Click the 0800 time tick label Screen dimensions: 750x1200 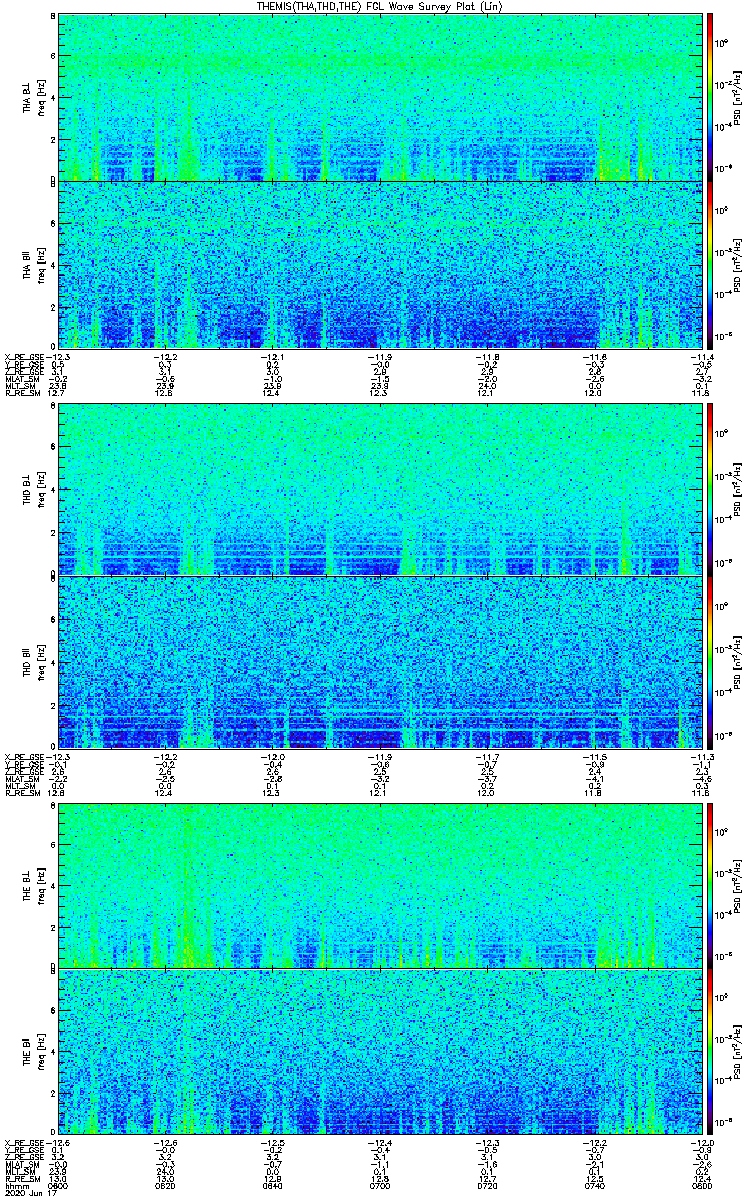[x=702, y=1186]
